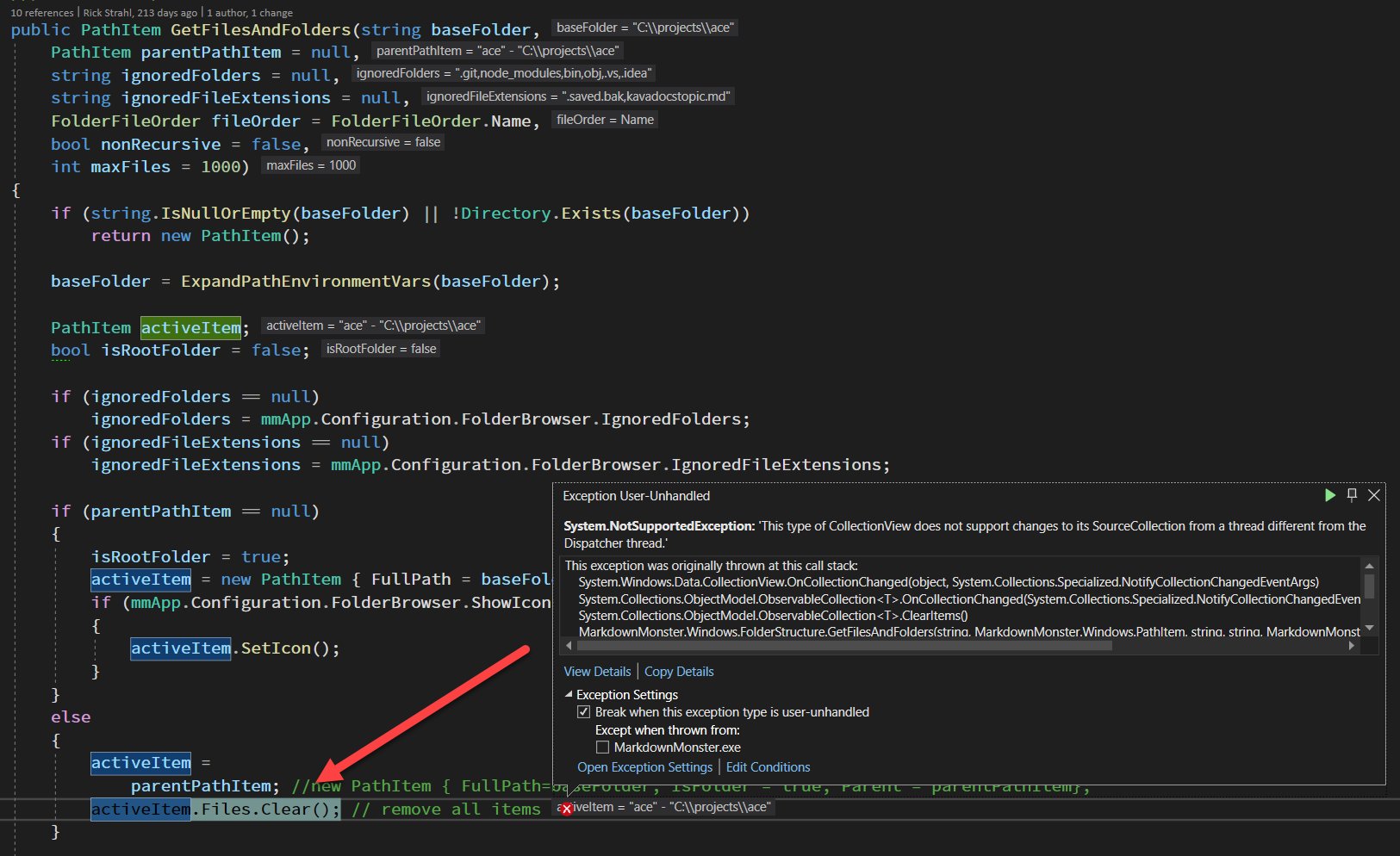Click the return new PathItem() statement
Image resolution: width=1400 pixels, height=856 pixels.
pos(201,236)
